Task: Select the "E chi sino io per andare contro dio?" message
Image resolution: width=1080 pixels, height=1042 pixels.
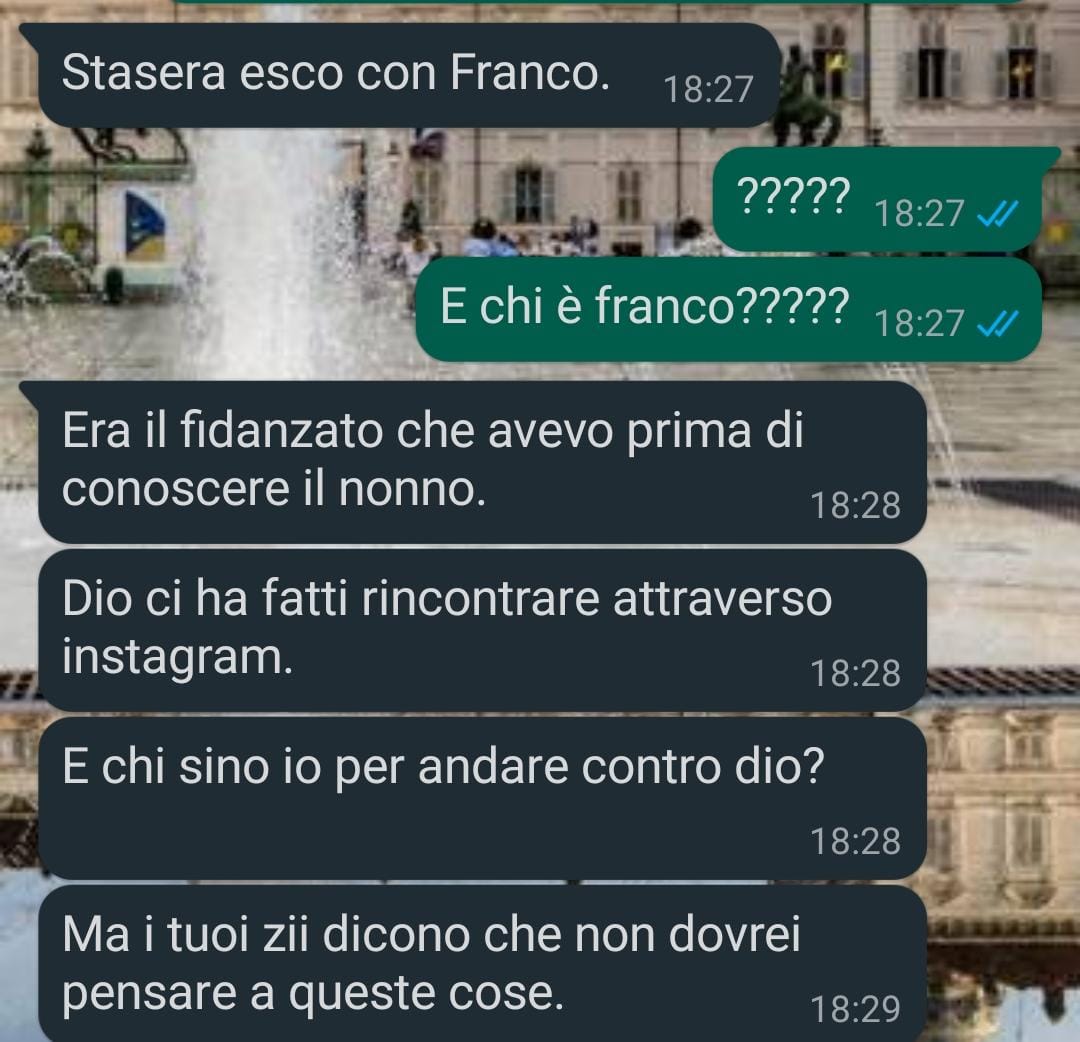Action: pos(482,798)
